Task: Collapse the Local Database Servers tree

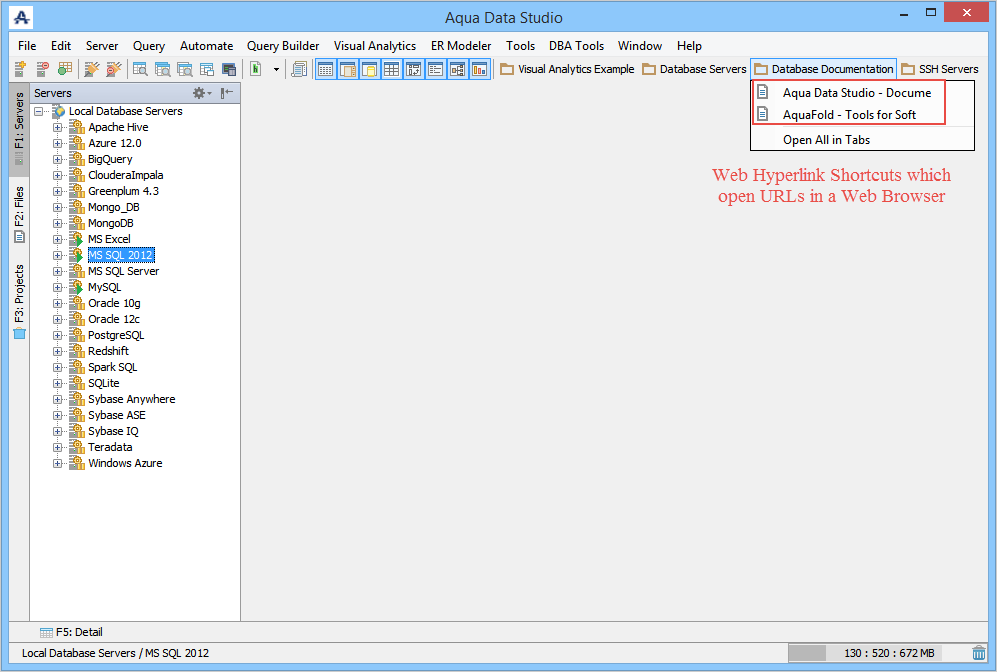Action: pyautogui.click(x=39, y=111)
